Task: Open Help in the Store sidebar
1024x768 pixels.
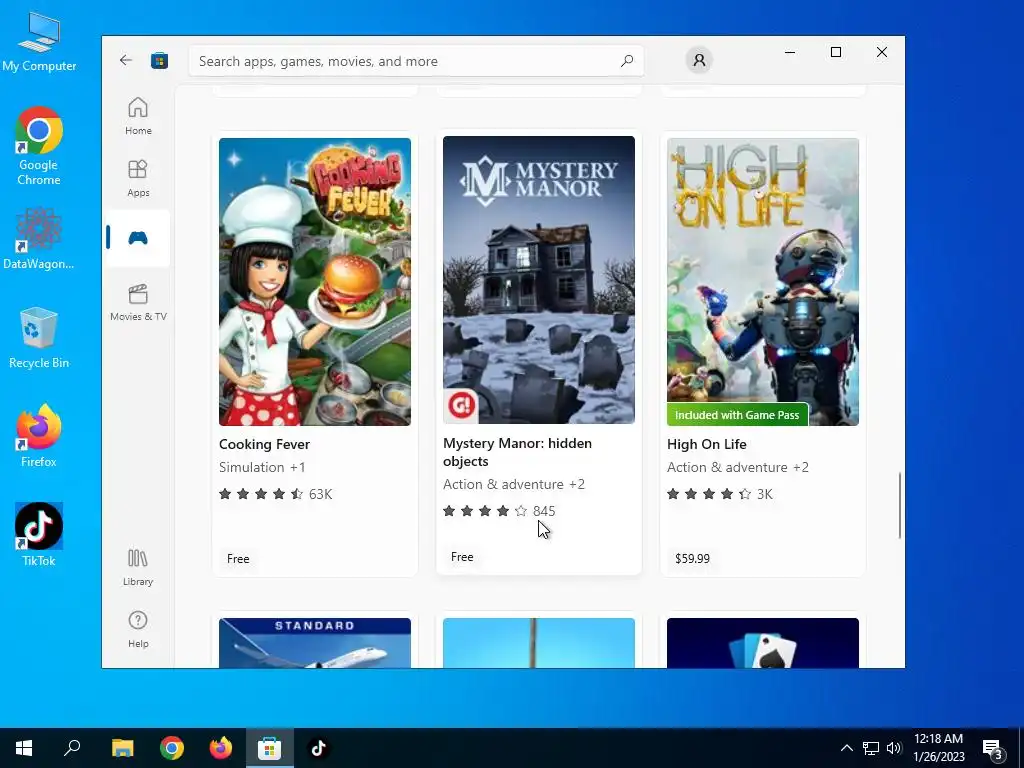Action: coord(138,630)
